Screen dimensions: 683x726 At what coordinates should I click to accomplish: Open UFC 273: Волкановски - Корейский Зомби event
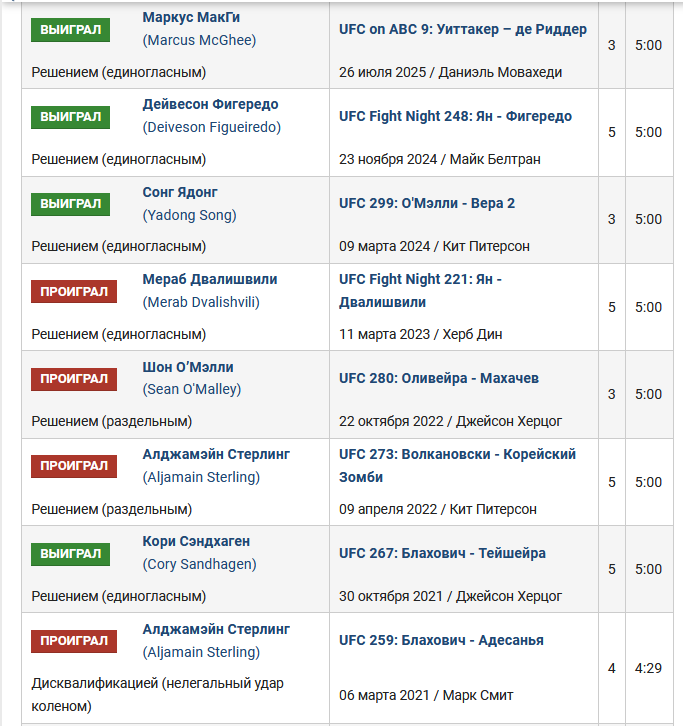pyautogui.click(x=457, y=466)
